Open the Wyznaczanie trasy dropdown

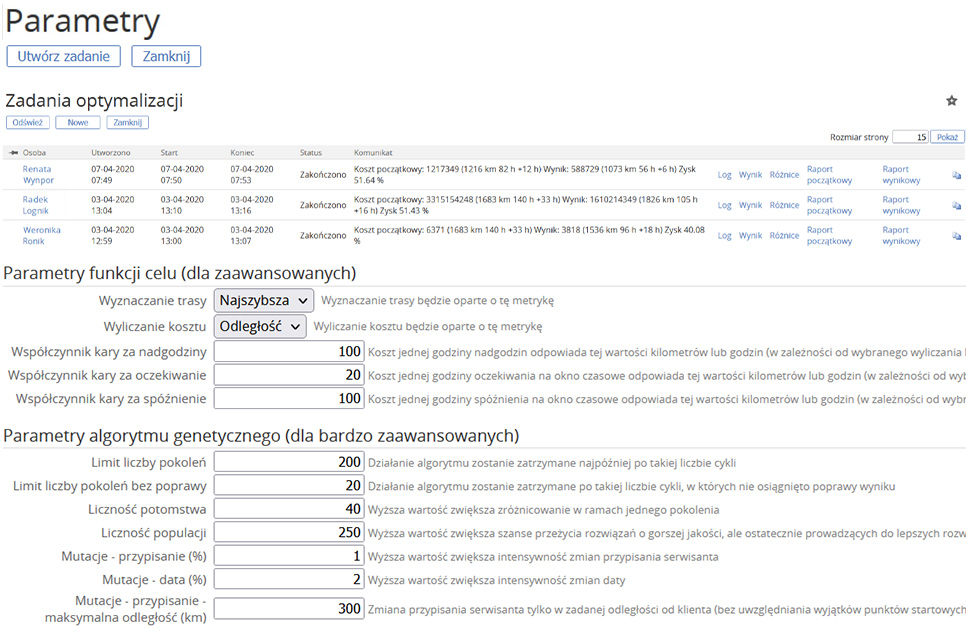[x=264, y=300]
